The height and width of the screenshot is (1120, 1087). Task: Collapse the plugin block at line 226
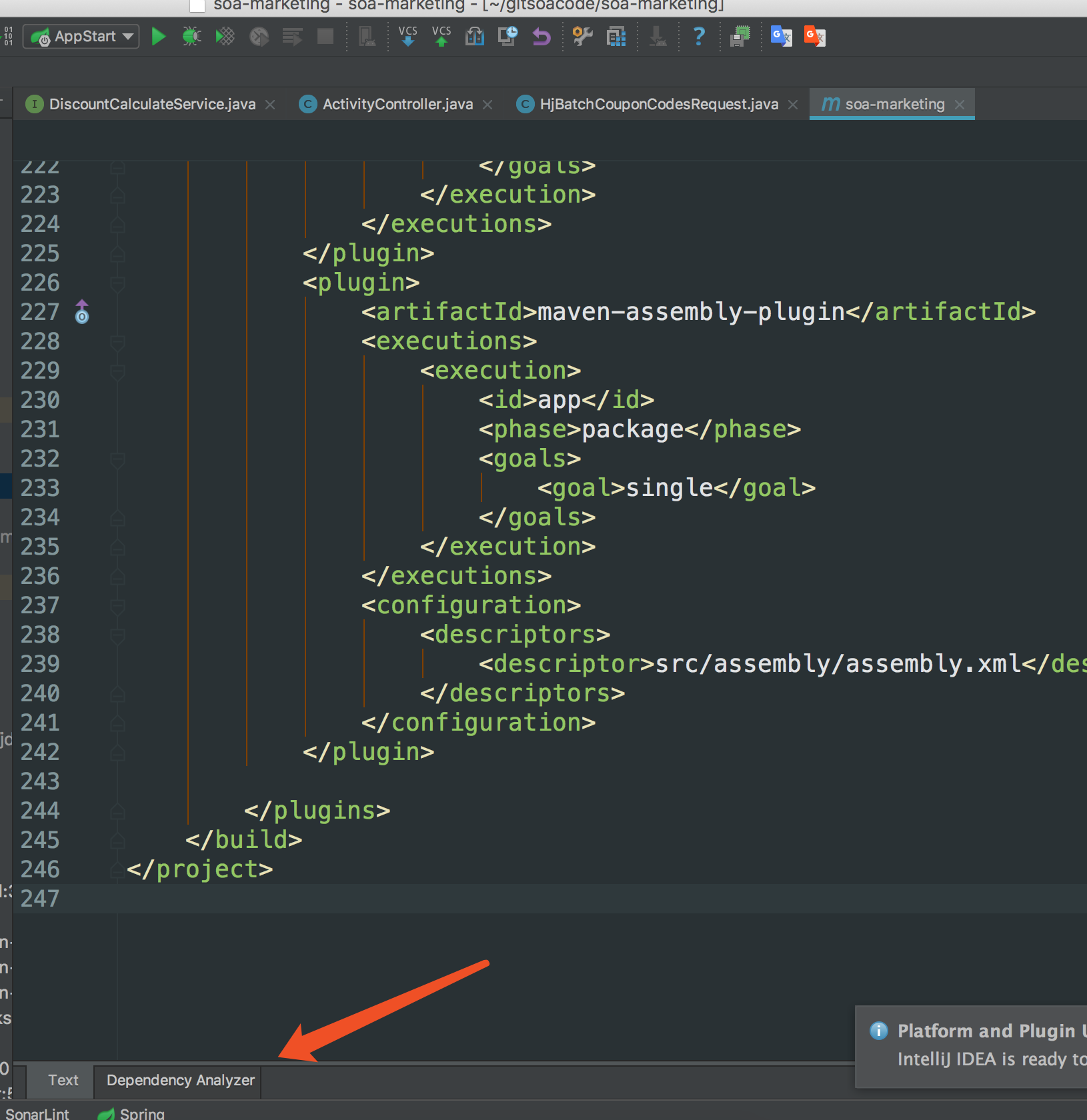pos(117,283)
